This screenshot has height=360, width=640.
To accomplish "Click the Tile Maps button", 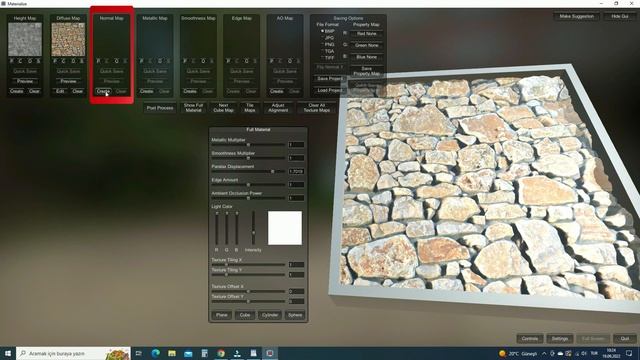I will [x=250, y=108].
